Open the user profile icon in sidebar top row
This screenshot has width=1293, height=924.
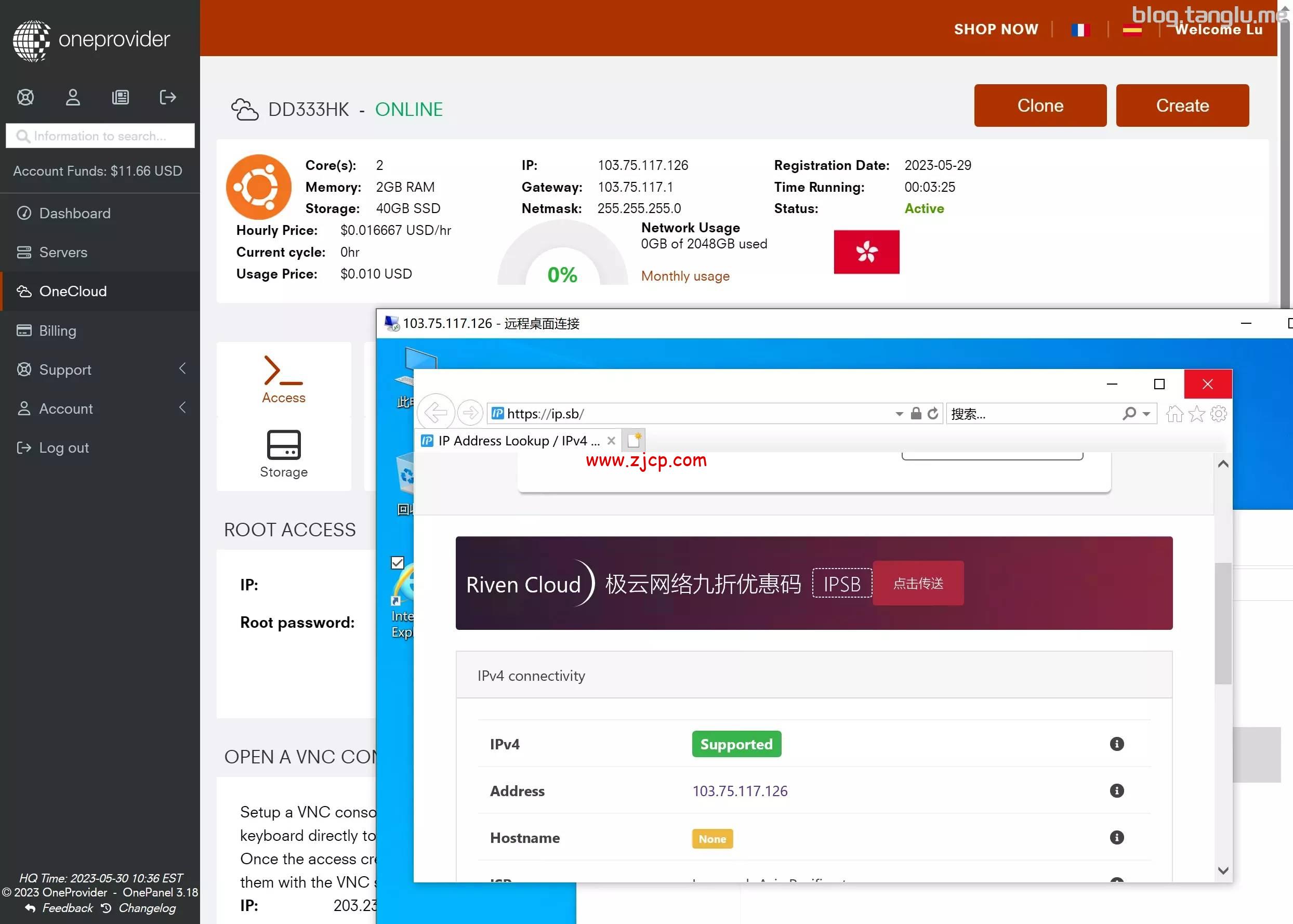coord(73,97)
